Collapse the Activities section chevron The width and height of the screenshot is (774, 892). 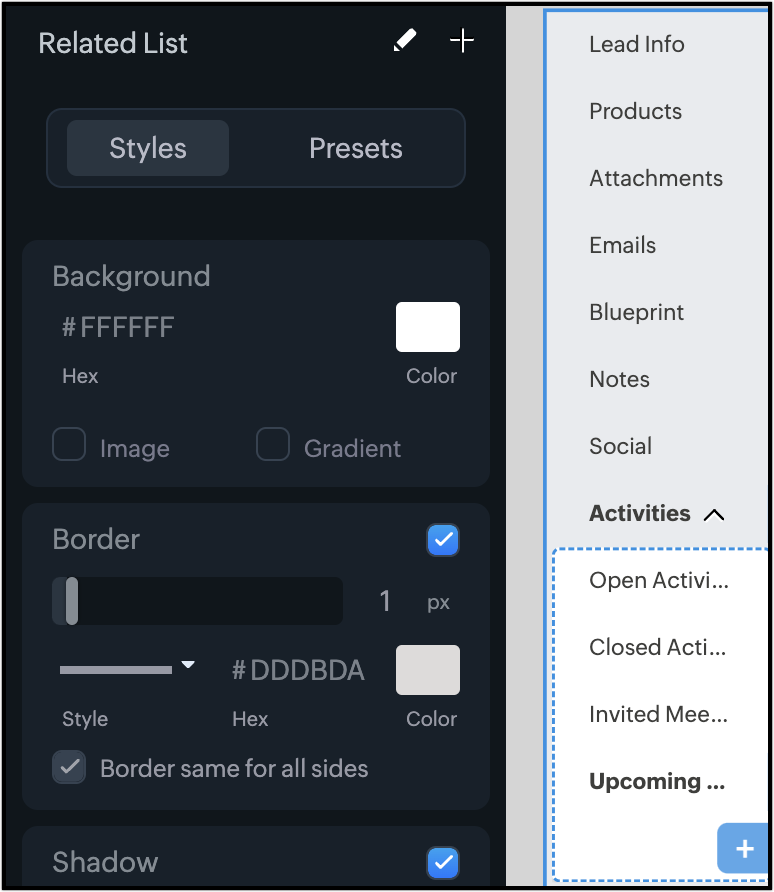click(713, 515)
